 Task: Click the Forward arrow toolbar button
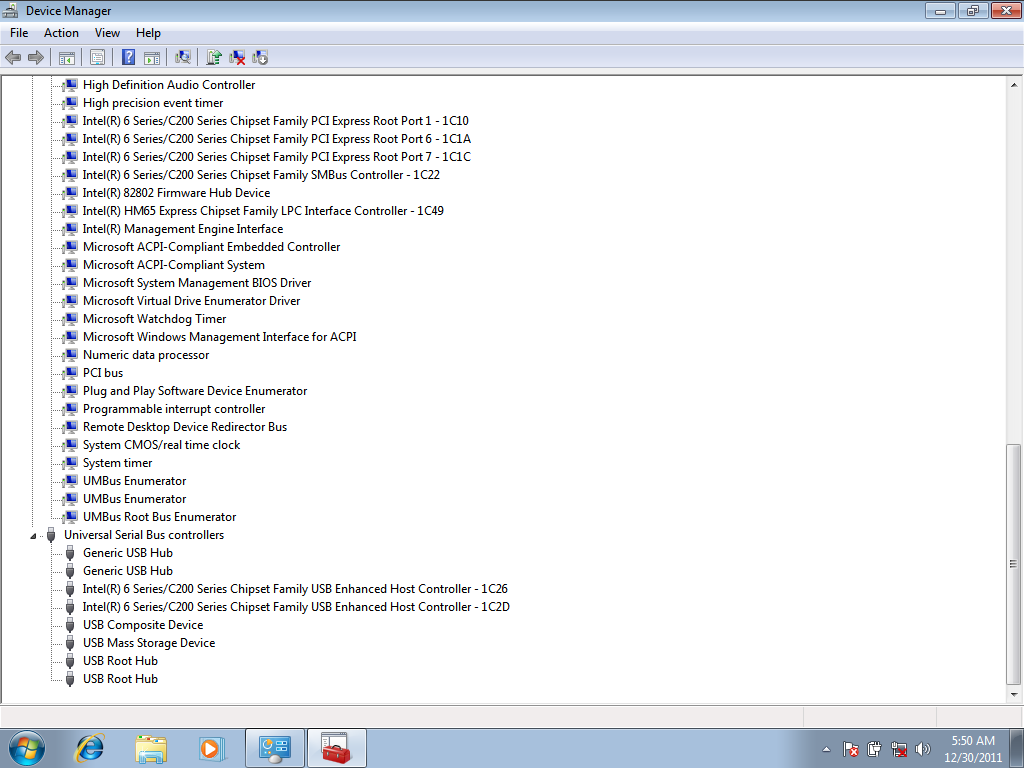point(36,57)
